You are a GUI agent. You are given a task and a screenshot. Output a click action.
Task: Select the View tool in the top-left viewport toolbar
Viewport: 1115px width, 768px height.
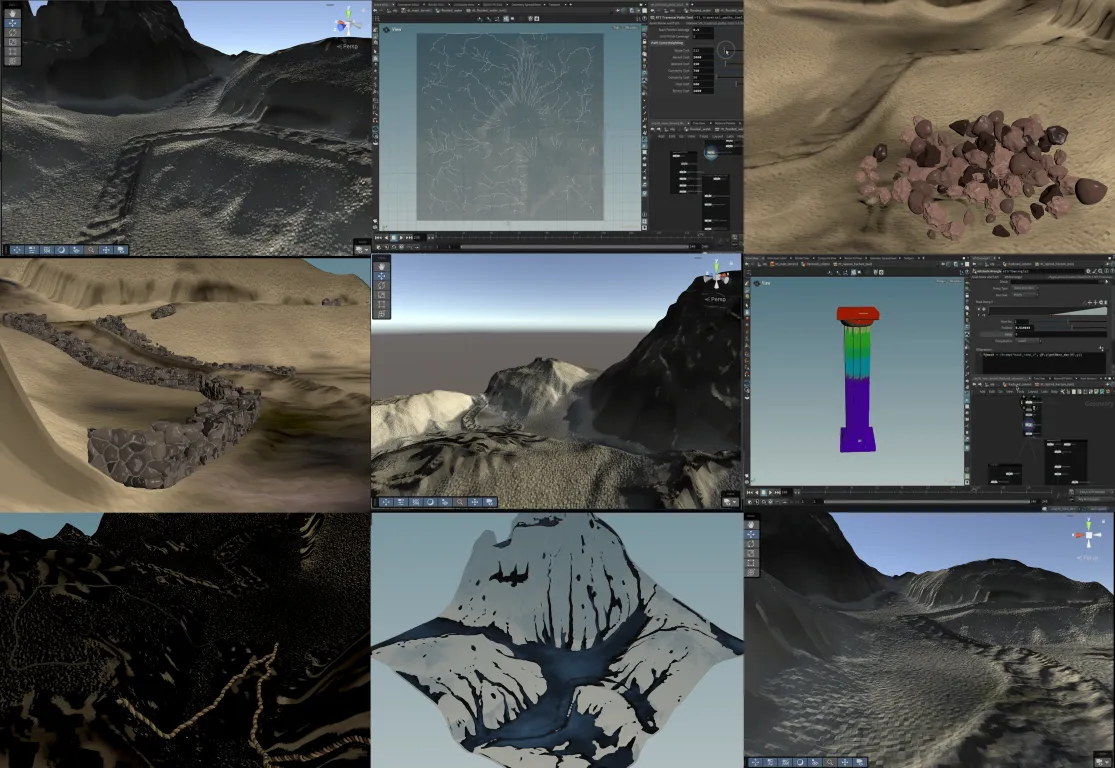coord(12,14)
